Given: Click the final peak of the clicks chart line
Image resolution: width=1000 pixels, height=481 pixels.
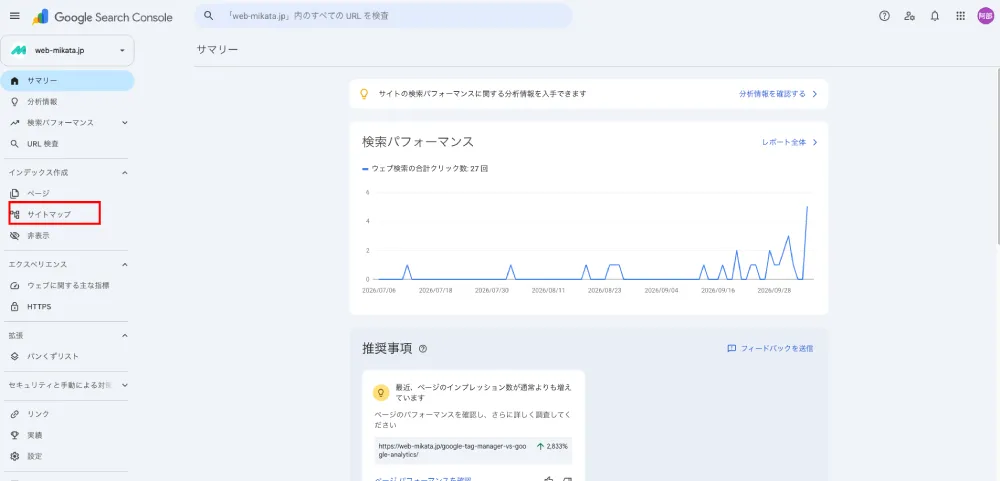Looking at the screenshot, I should coord(807,207).
